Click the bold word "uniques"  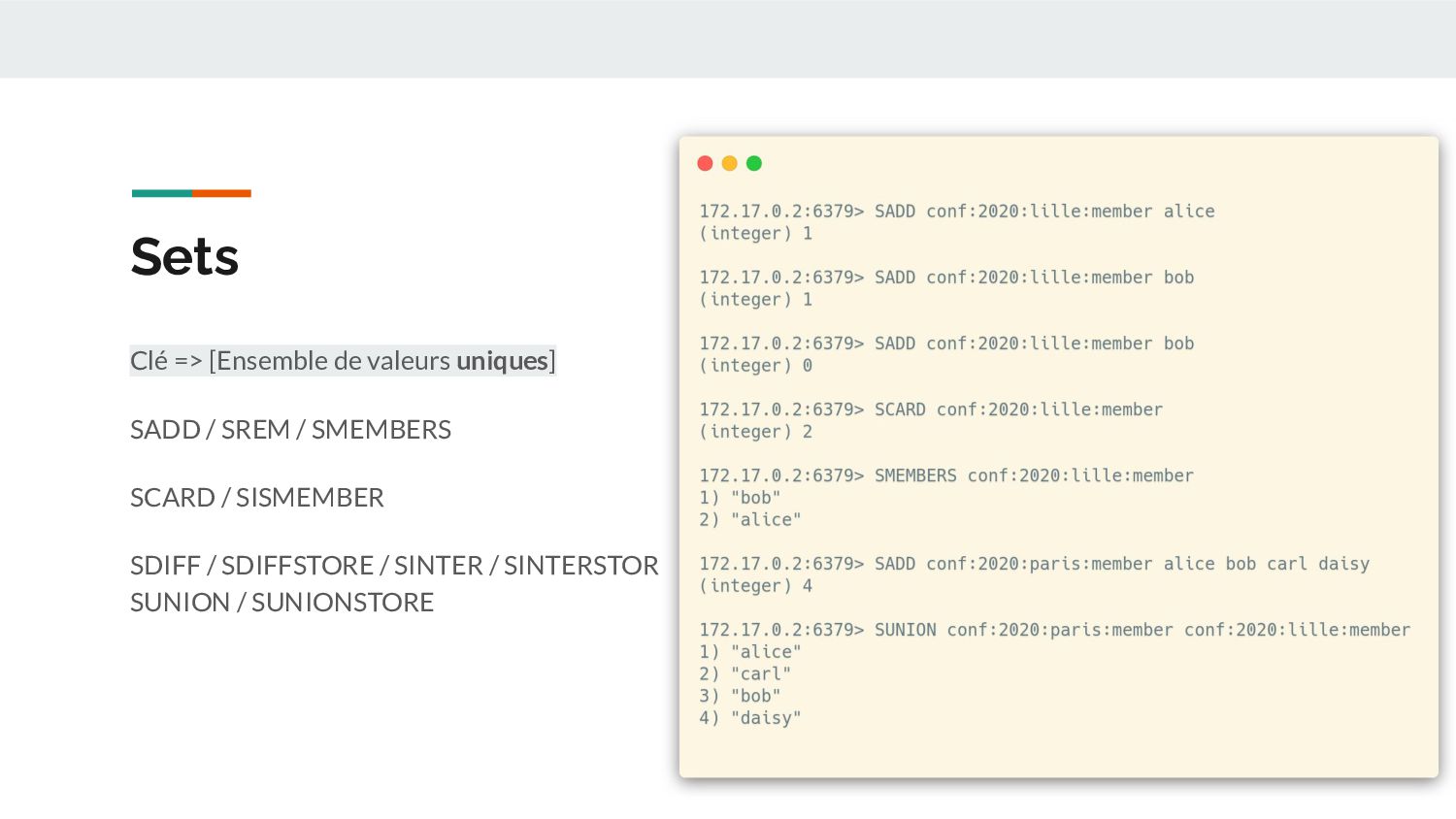coord(502,361)
